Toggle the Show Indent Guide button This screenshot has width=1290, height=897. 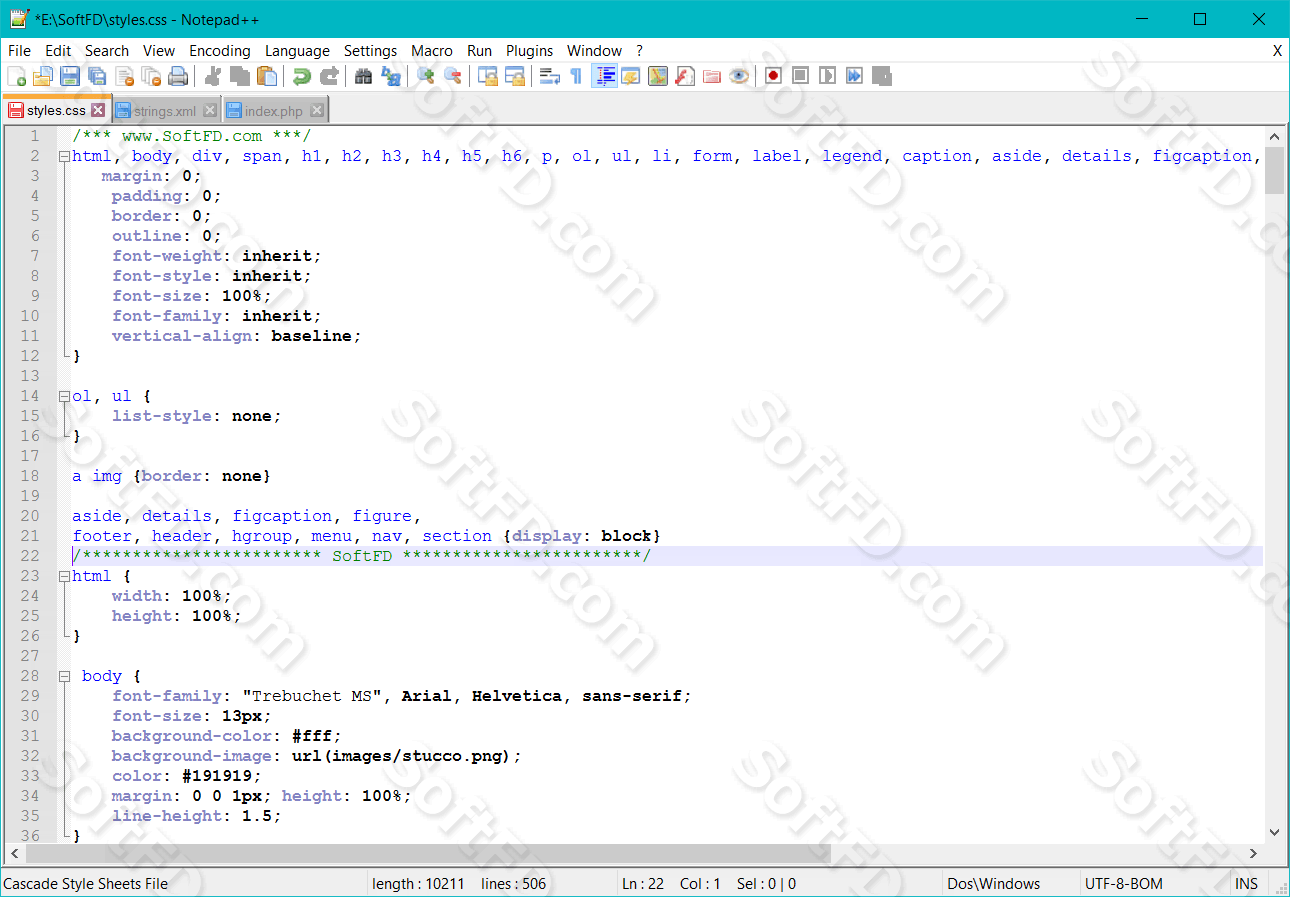[604, 76]
